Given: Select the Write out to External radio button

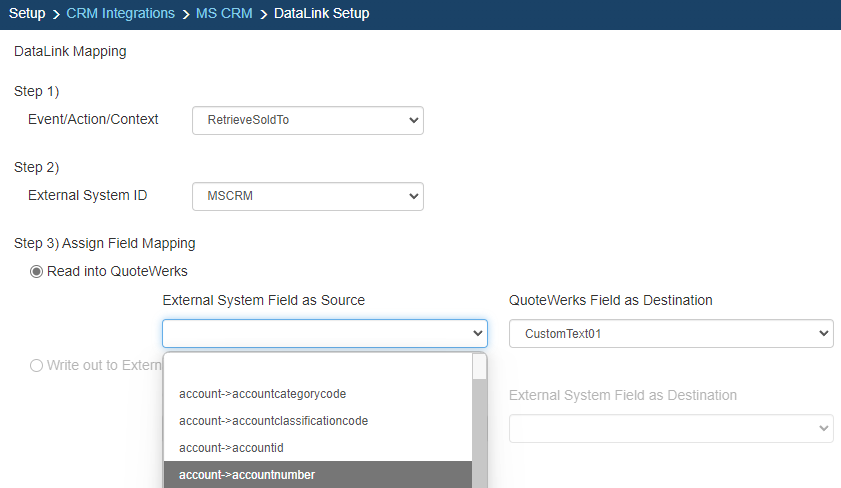Looking at the screenshot, I should [x=37, y=365].
